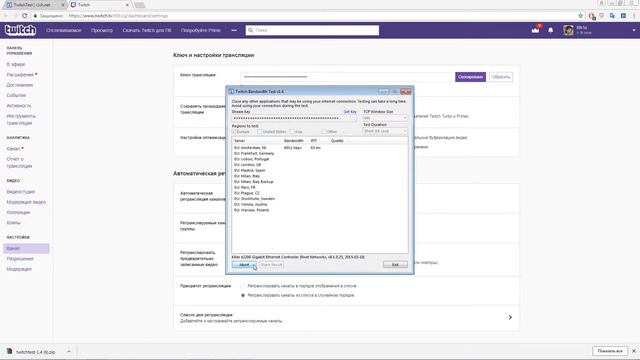Open События in sidebar
Screen dimensions: 640x360
coord(16,95)
